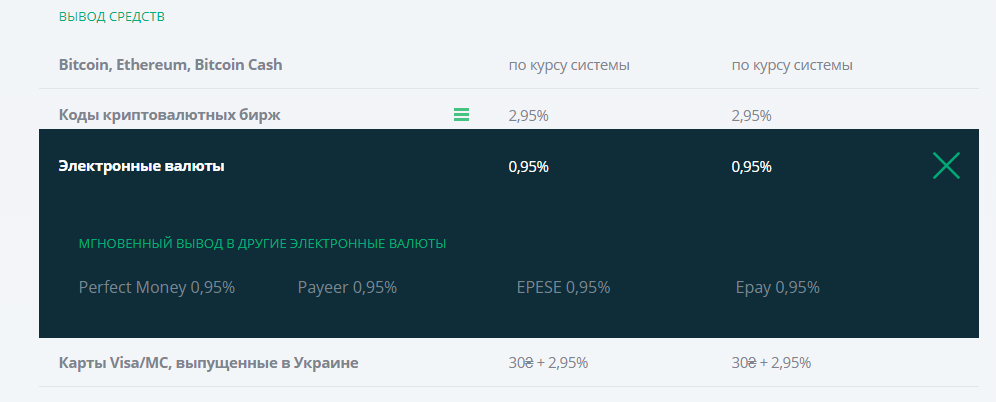
Task: Select the EPESE 0,95% option
Action: pos(563,288)
